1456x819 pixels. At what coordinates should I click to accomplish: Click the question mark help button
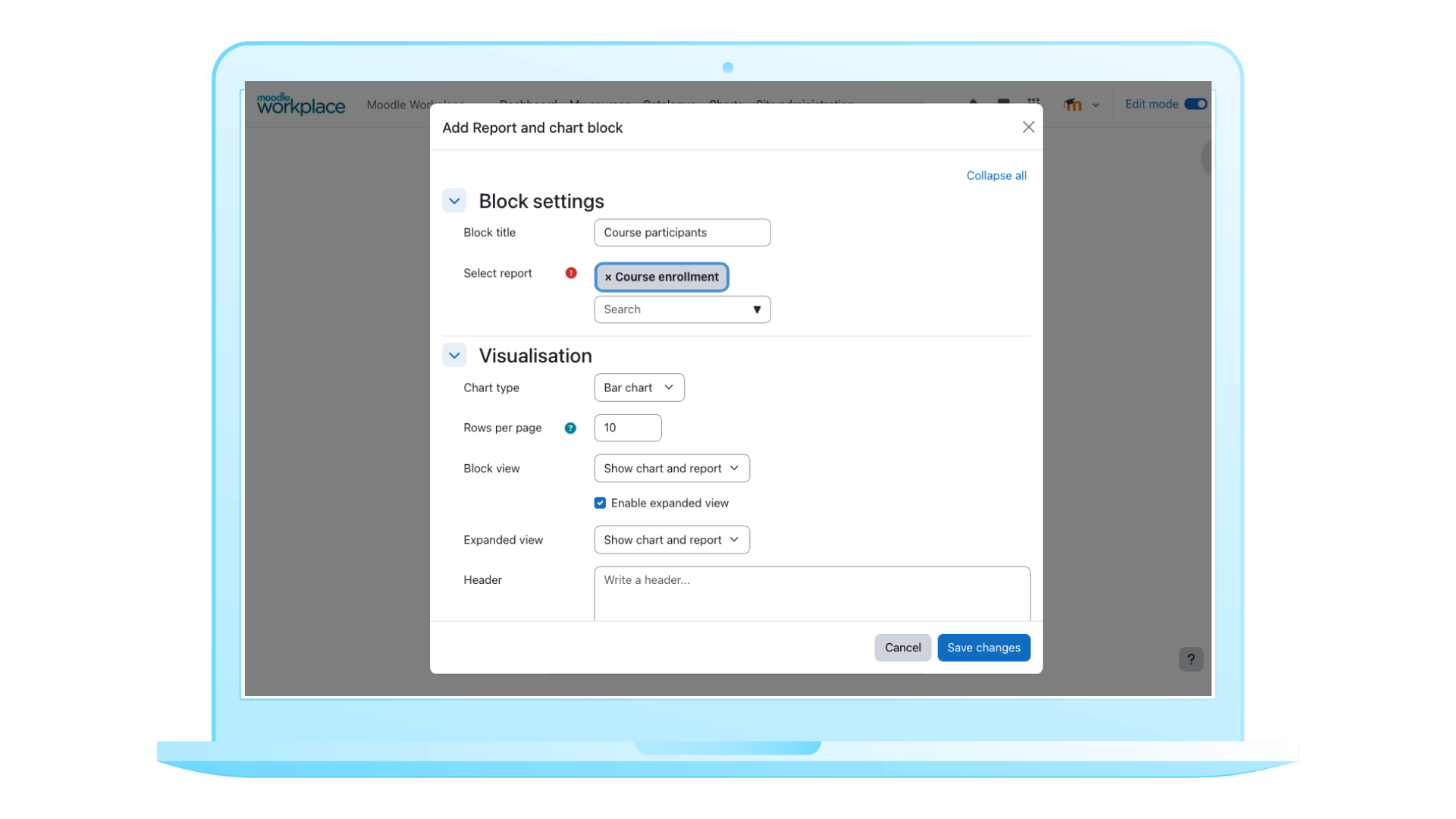click(x=1191, y=659)
